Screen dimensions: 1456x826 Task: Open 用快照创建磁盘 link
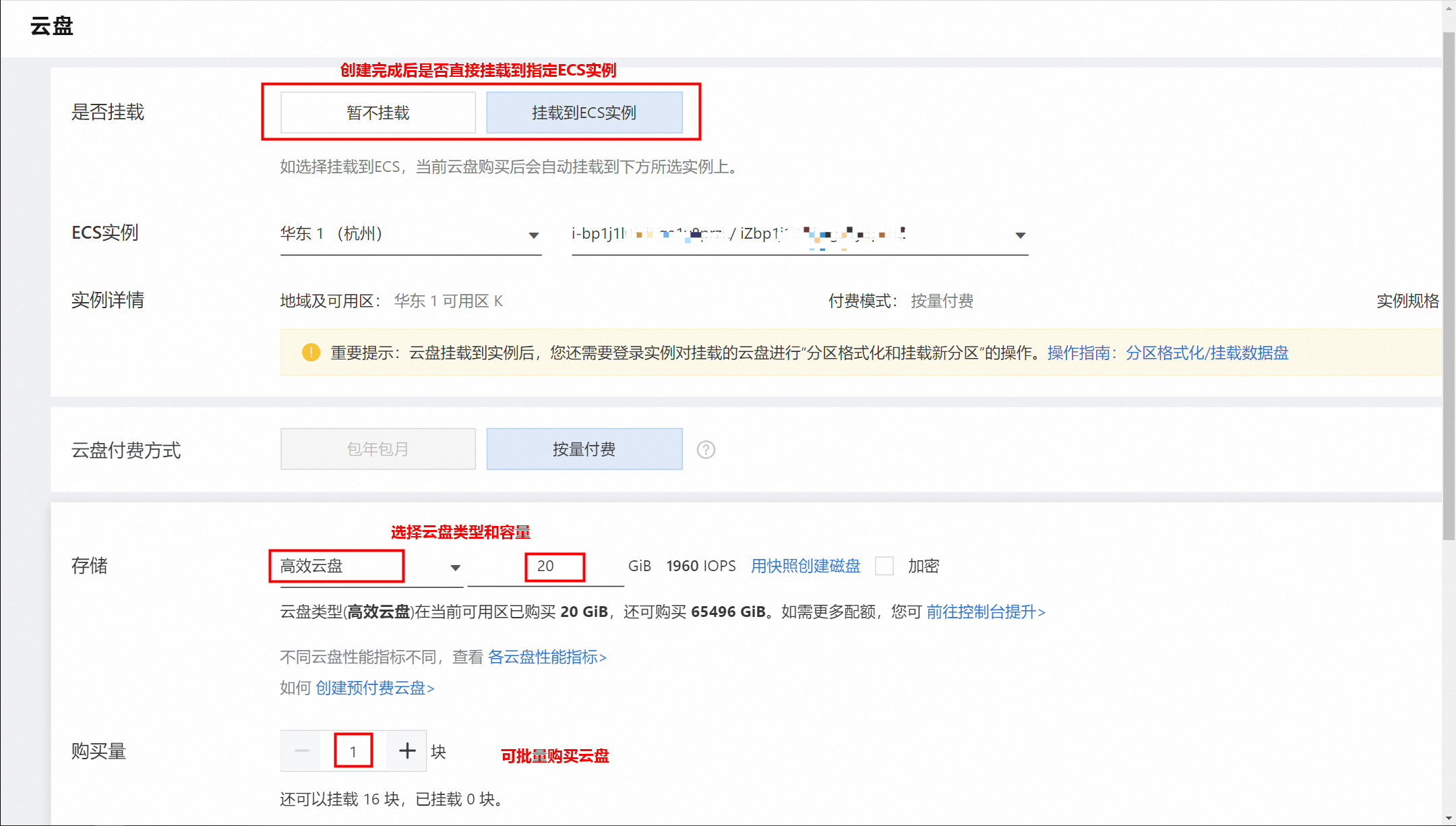[x=806, y=566]
